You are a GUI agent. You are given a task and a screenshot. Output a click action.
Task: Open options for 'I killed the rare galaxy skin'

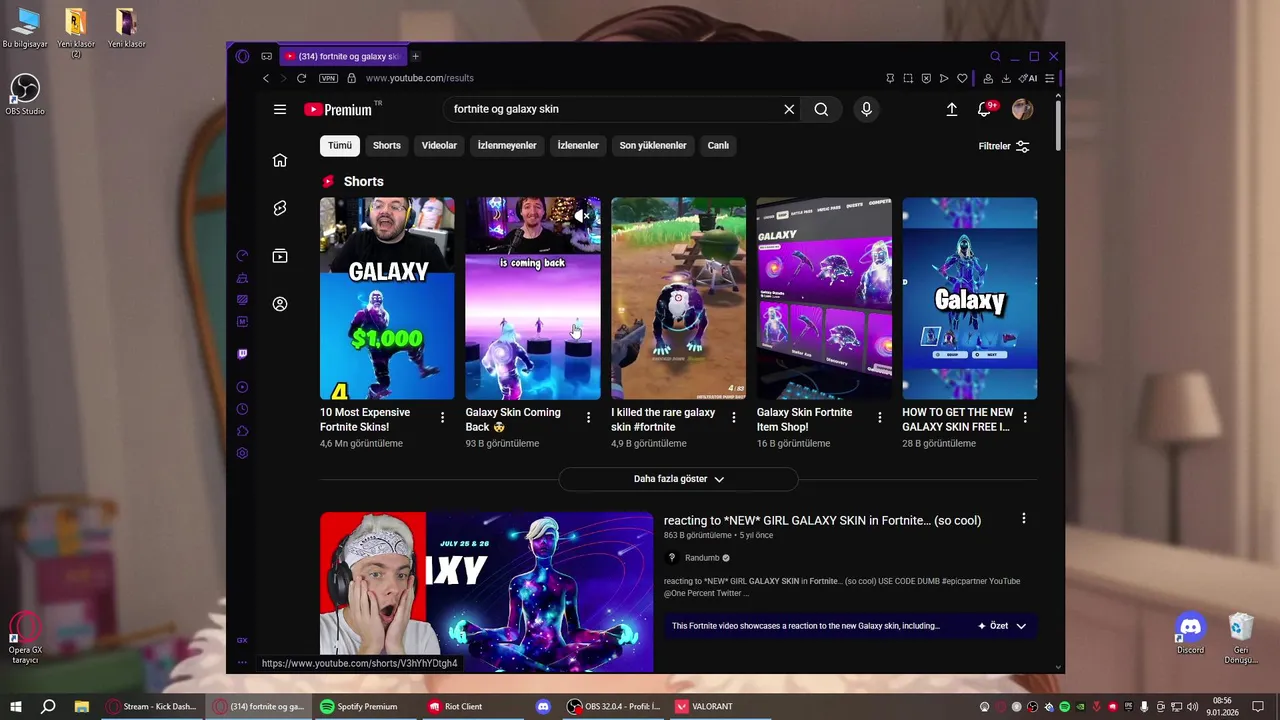pyautogui.click(x=734, y=417)
